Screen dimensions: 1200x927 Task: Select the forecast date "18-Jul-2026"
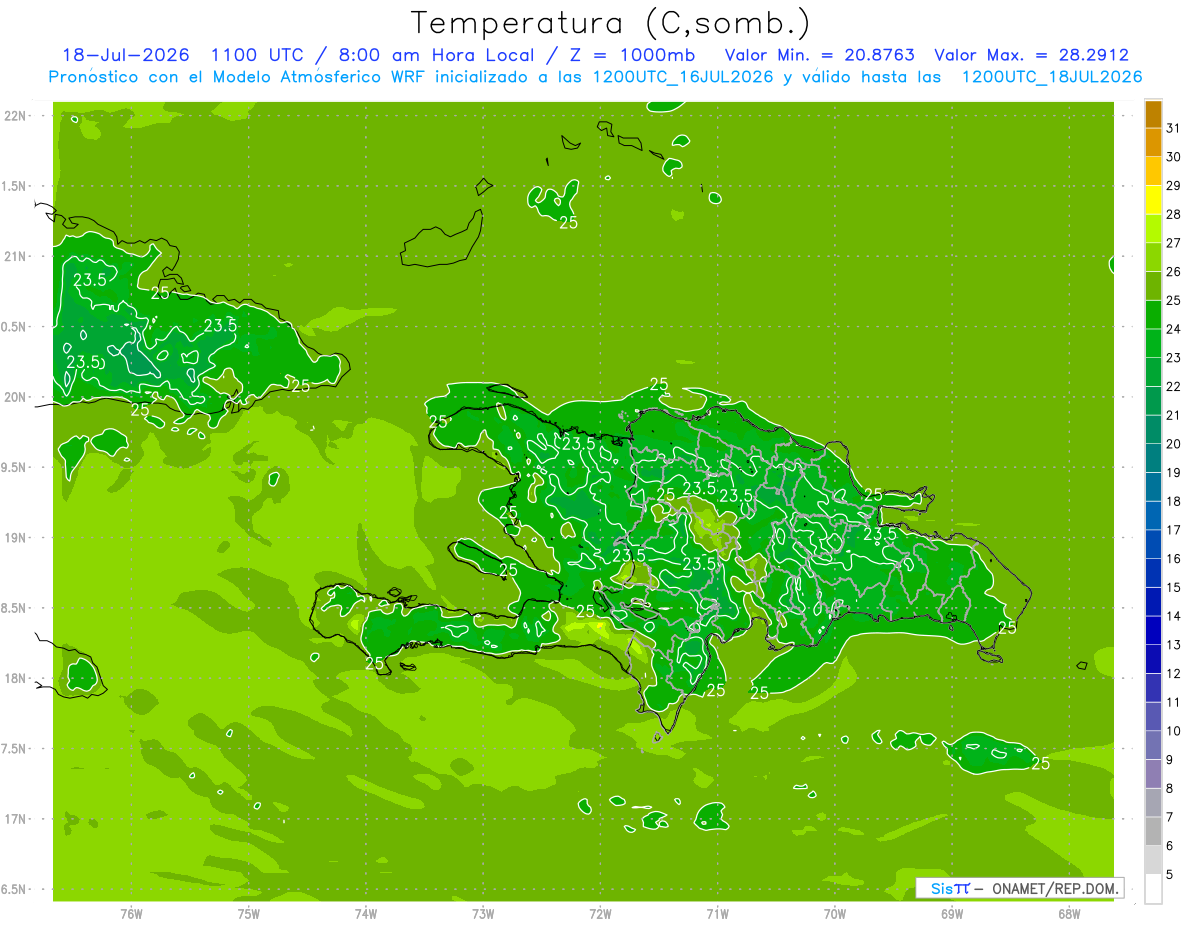[x=125, y=55]
